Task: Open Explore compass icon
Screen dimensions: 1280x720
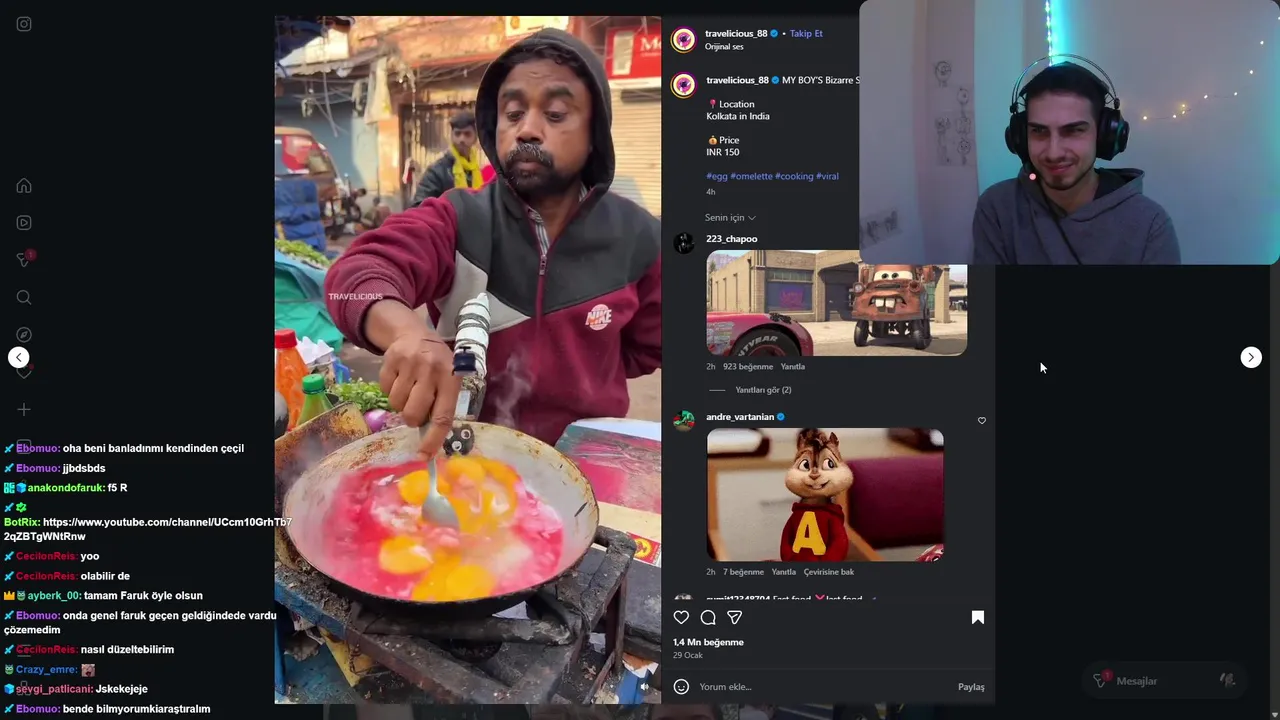Action: (x=24, y=335)
